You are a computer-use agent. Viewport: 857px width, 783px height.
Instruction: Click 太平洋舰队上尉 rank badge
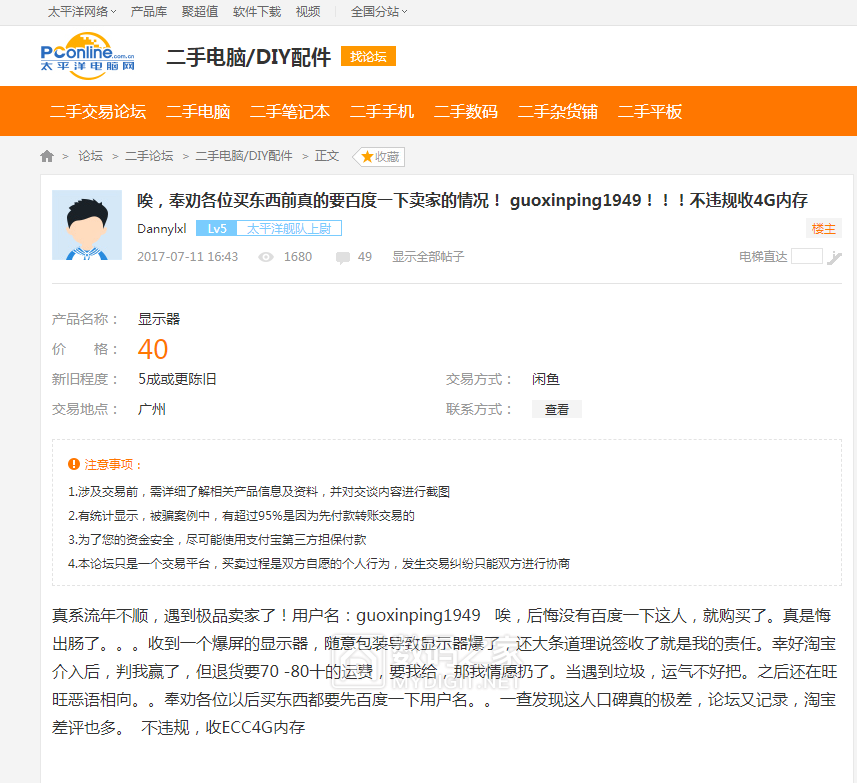point(289,228)
